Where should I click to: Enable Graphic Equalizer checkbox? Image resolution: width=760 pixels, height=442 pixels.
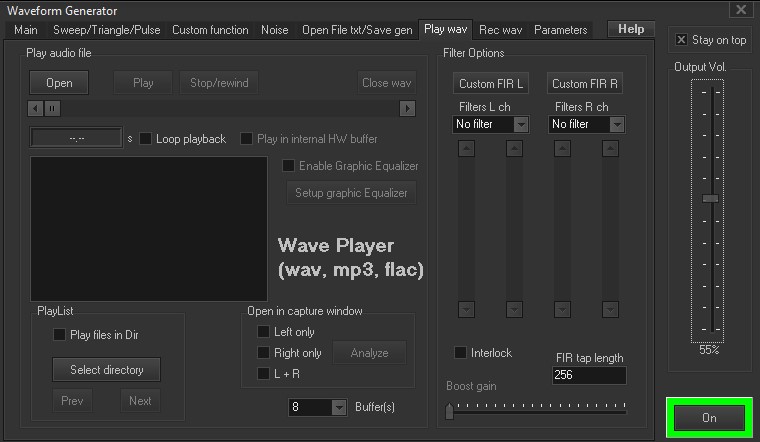(x=288, y=166)
